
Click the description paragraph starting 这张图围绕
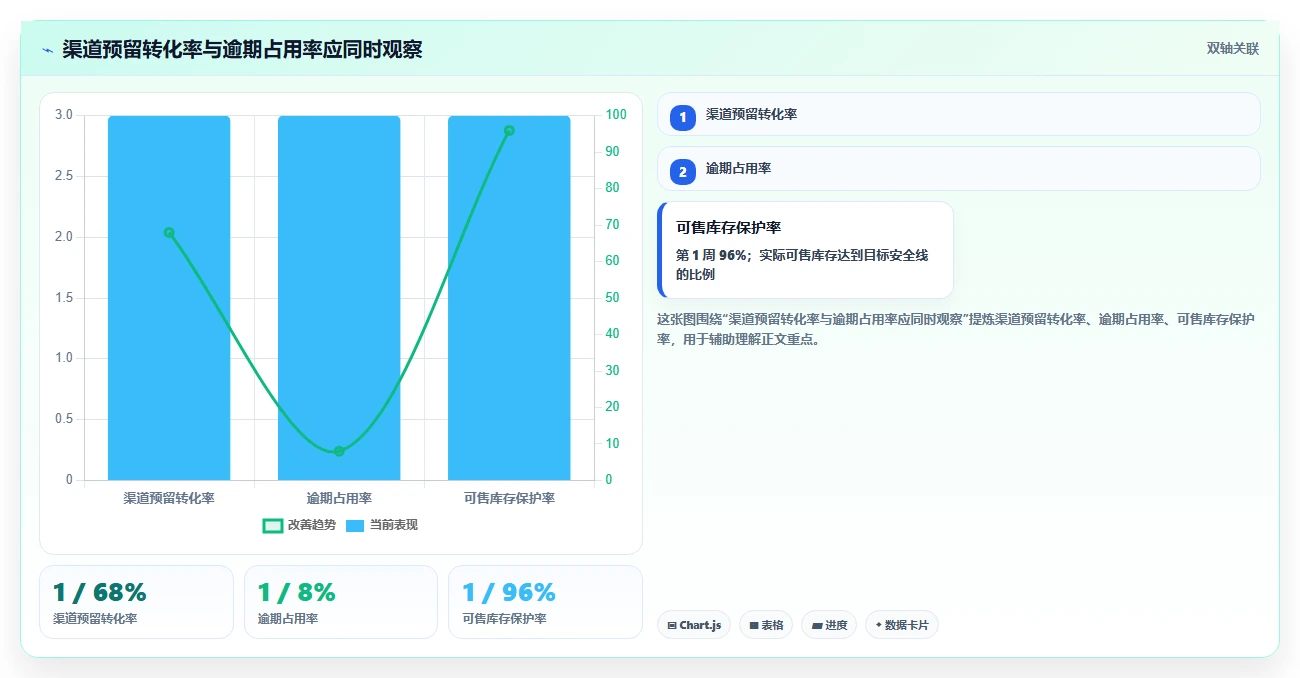(x=956, y=329)
